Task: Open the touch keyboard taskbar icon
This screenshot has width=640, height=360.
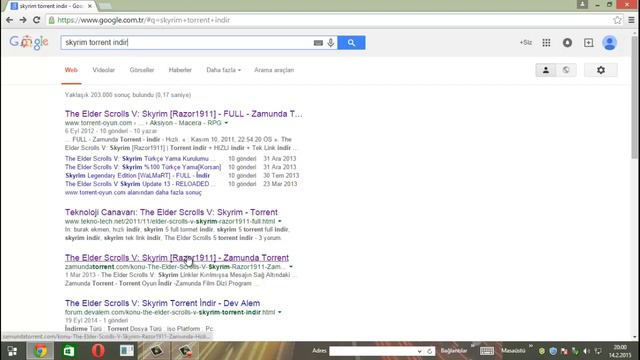Action: click(487, 351)
